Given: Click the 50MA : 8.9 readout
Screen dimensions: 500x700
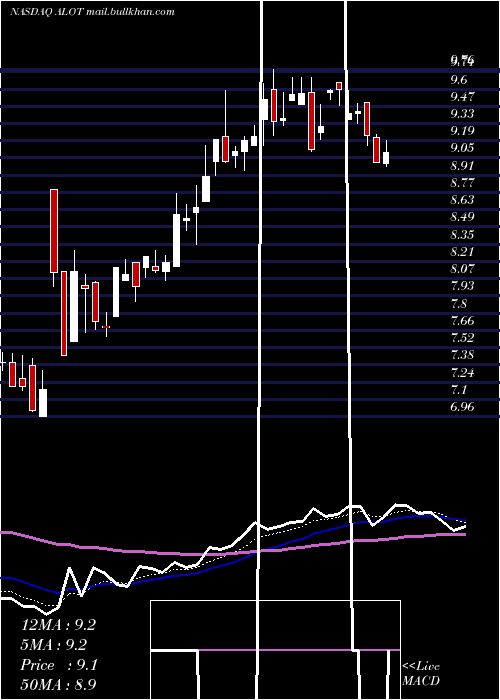Looking at the screenshot, I should [x=58, y=684].
